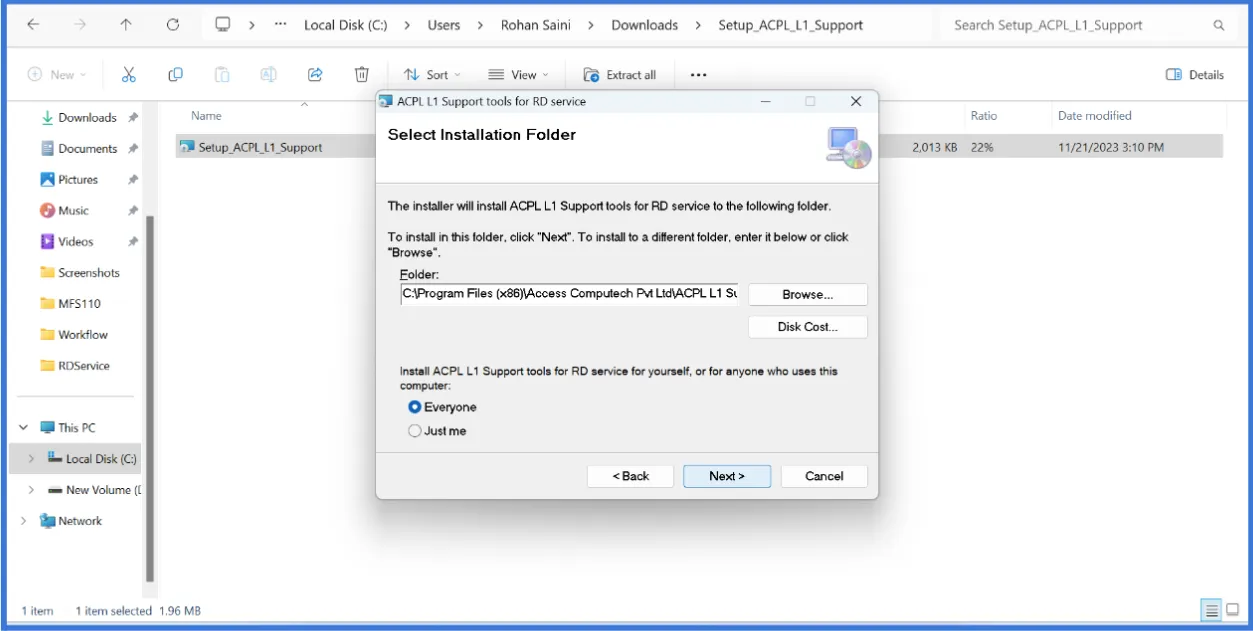
Task: Switch to large thumbnails view icon
Action: tap(1233, 610)
